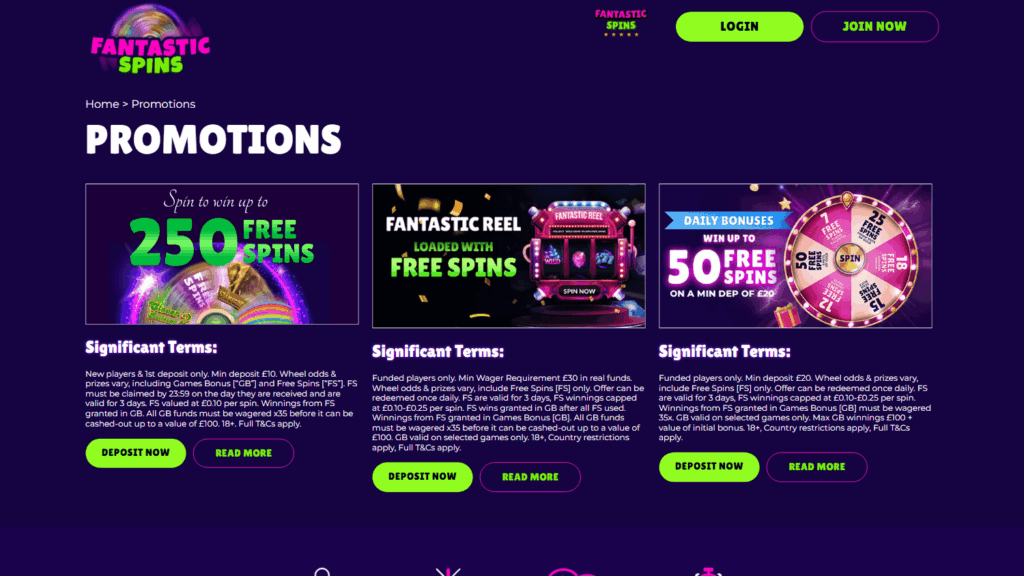Go to Home in the breadcrumb
The height and width of the screenshot is (576, 1024).
(x=102, y=104)
